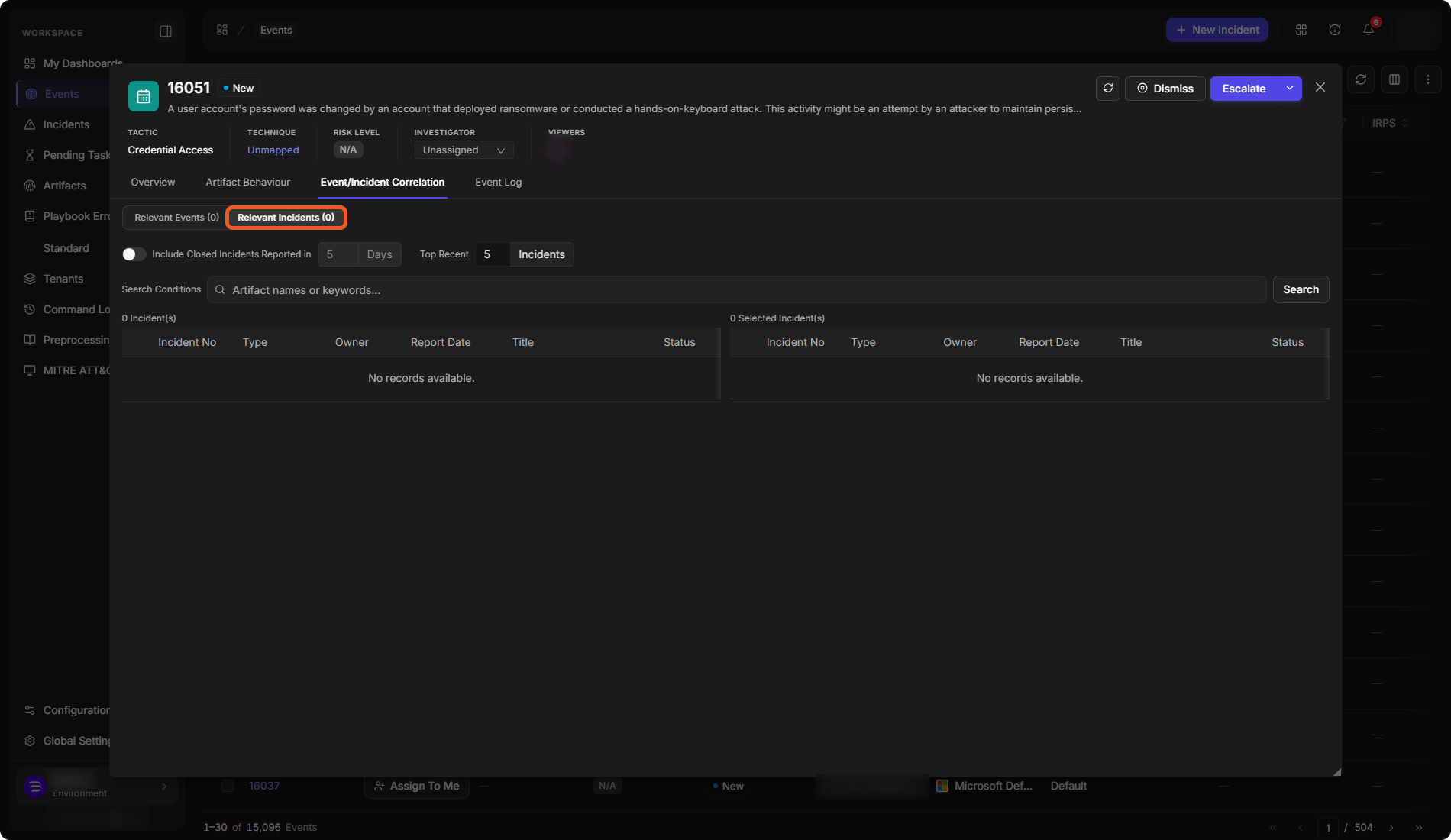The height and width of the screenshot is (840, 1451).
Task: Go to next events page
Action: (x=1391, y=828)
